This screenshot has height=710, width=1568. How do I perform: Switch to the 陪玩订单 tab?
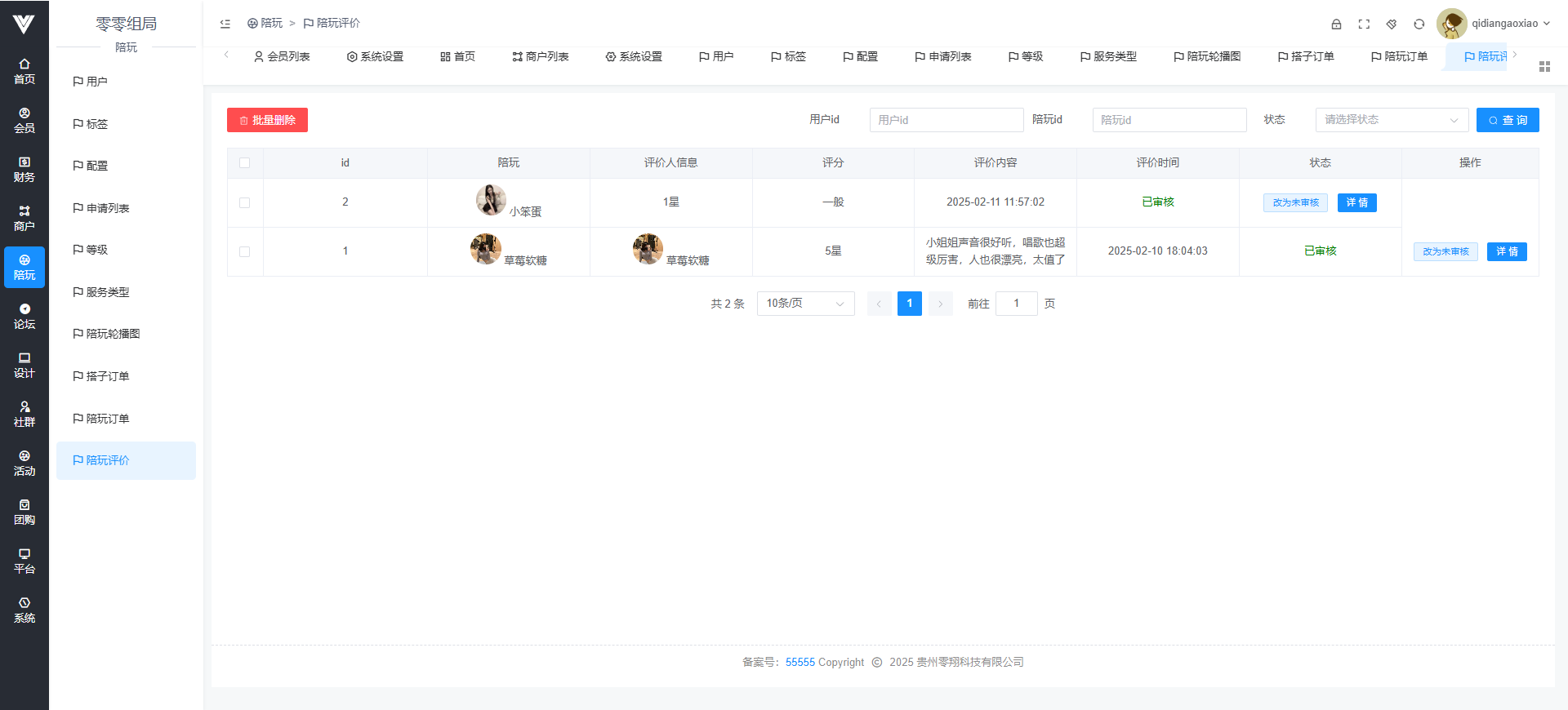tap(1399, 56)
